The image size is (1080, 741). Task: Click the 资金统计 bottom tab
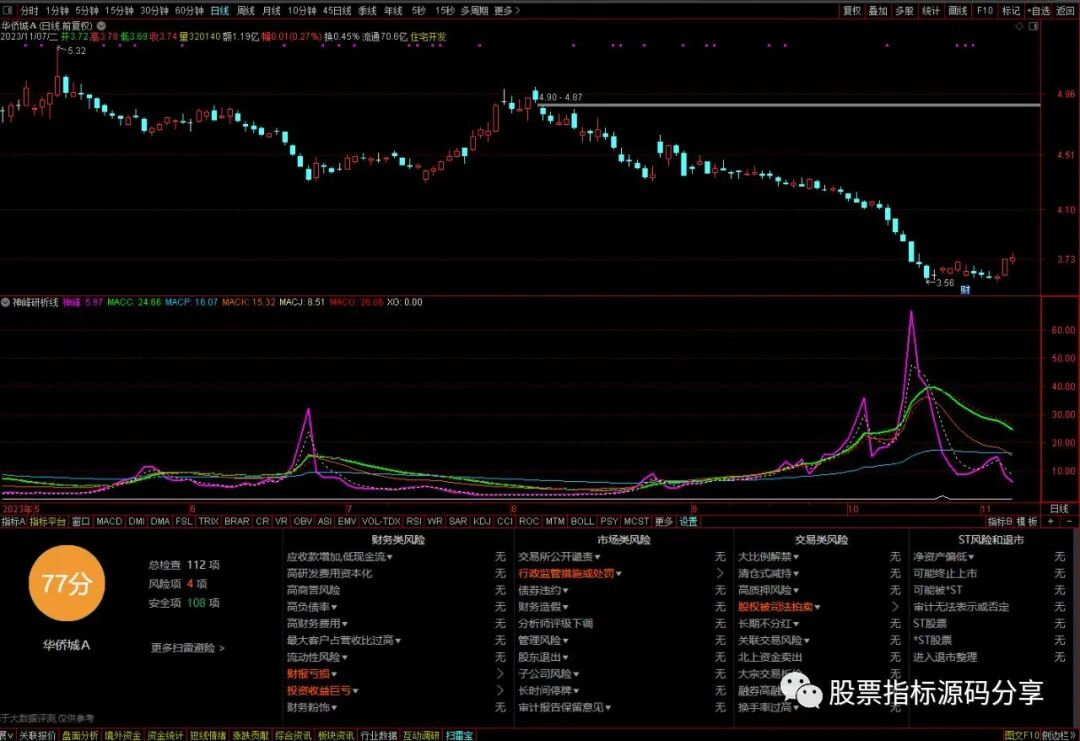[165, 735]
